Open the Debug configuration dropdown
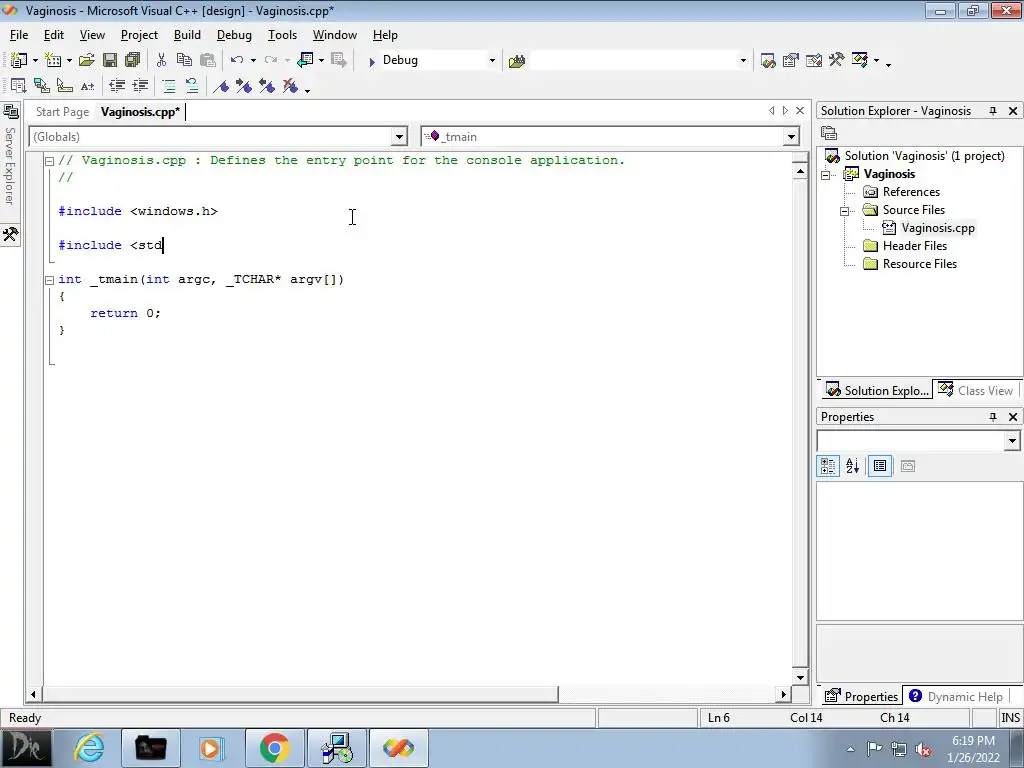 [x=492, y=61]
